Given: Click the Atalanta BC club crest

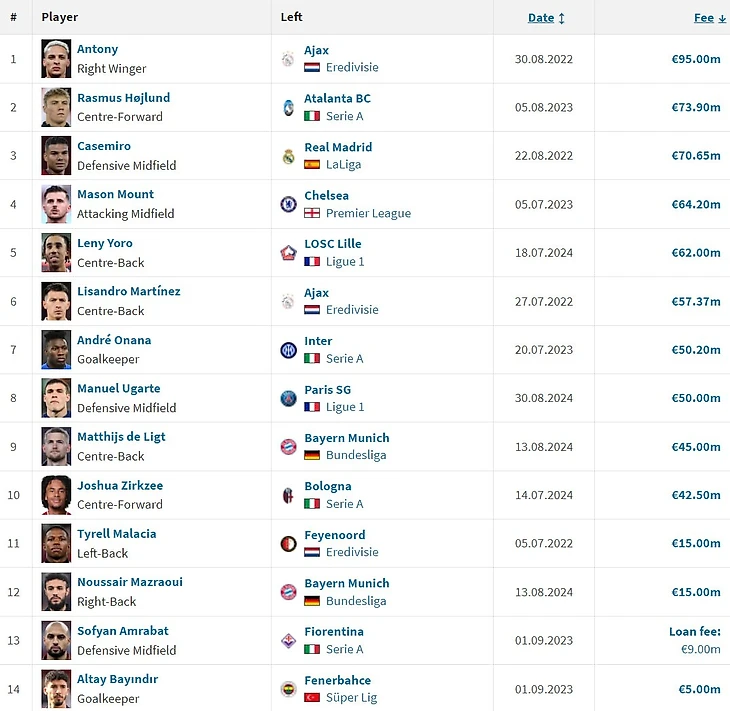Looking at the screenshot, I should click(x=288, y=107).
